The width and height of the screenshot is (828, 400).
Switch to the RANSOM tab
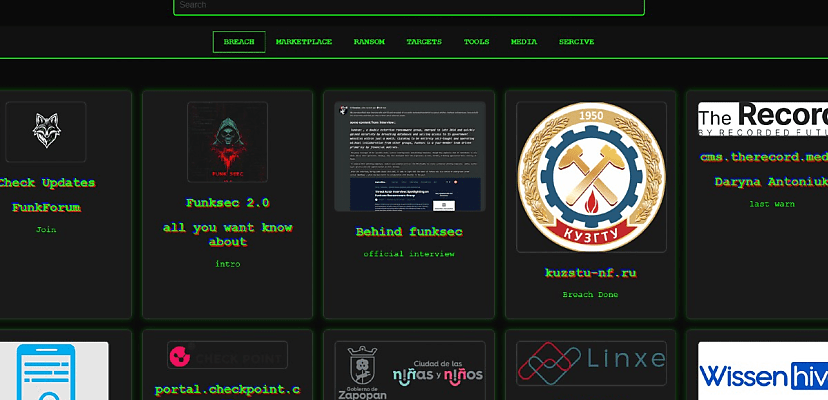point(369,42)
